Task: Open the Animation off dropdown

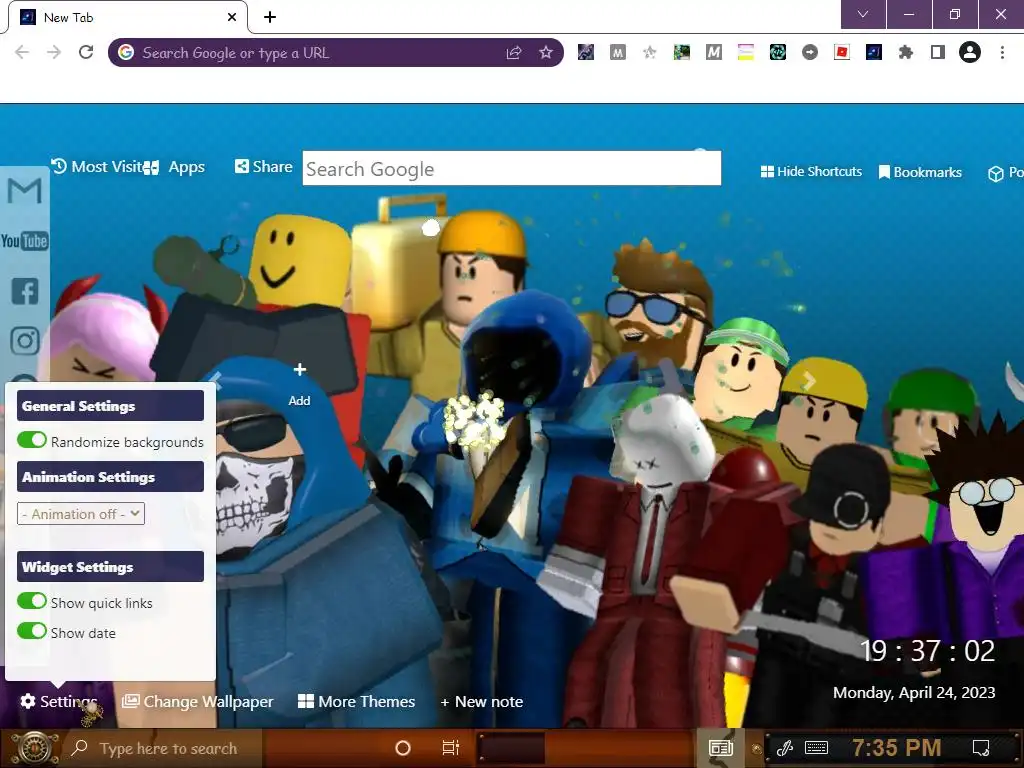Action: click(x=81, y=514)
